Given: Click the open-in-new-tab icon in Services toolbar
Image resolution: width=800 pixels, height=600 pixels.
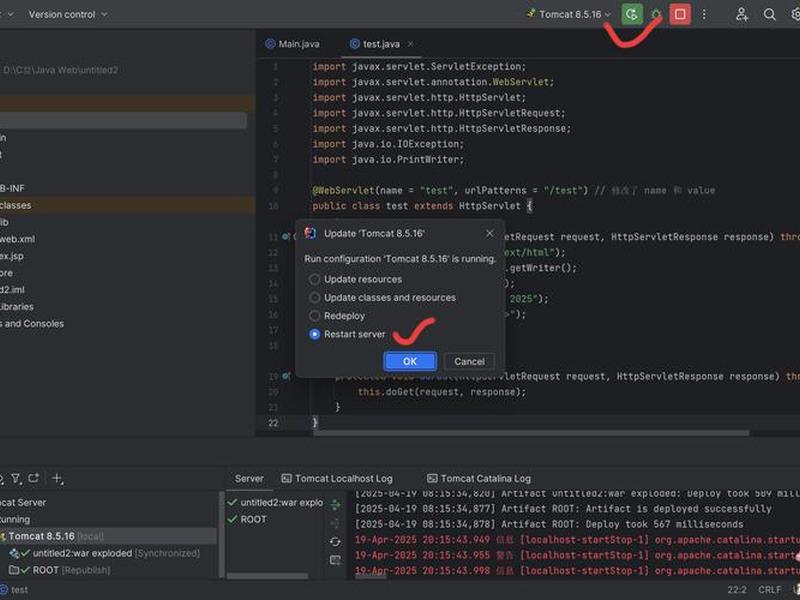Looking at the screenshot, I should (x=34, y=479).
